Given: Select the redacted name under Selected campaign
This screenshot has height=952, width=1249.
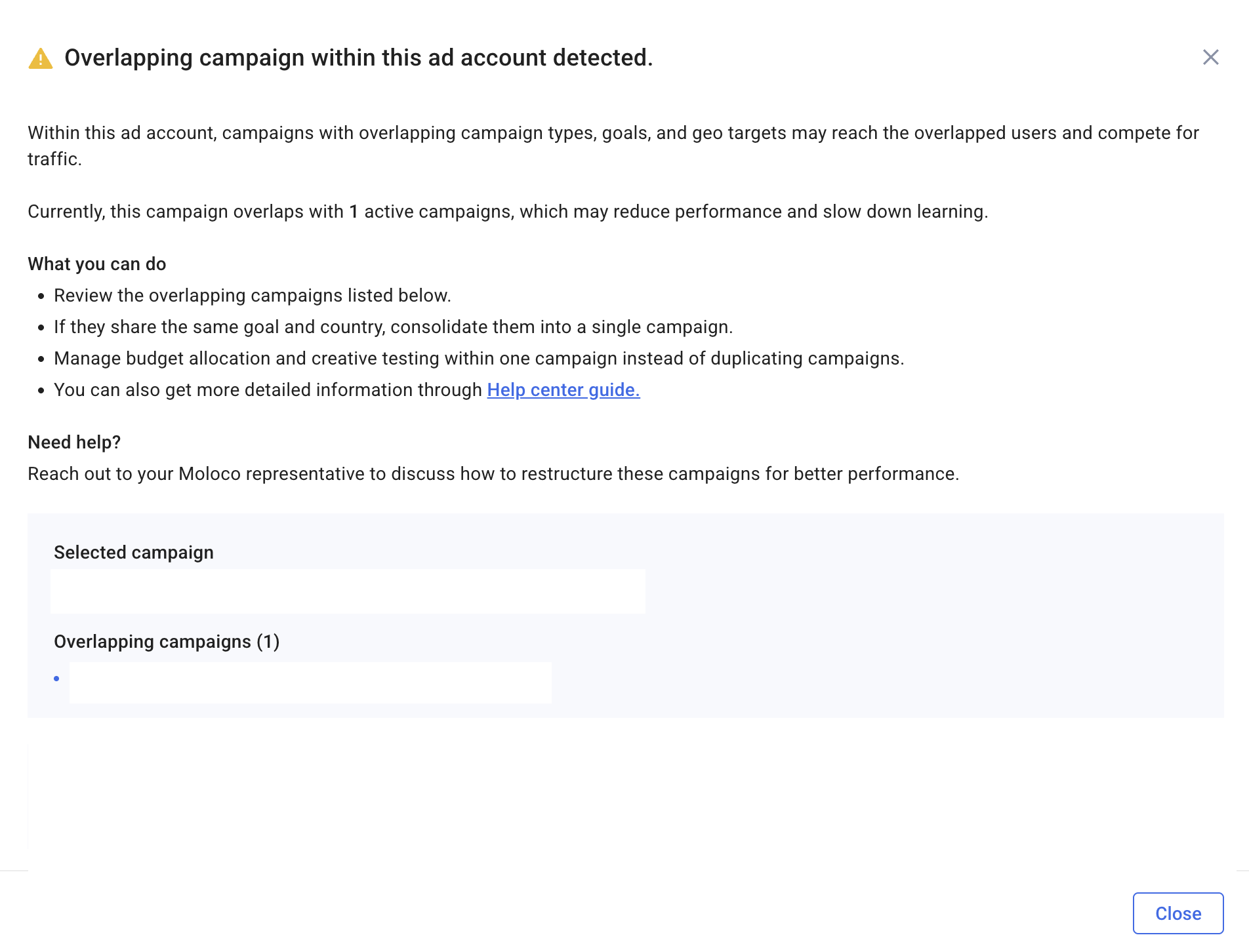Looking at the screenshot, I should click(x=348, y=591).
